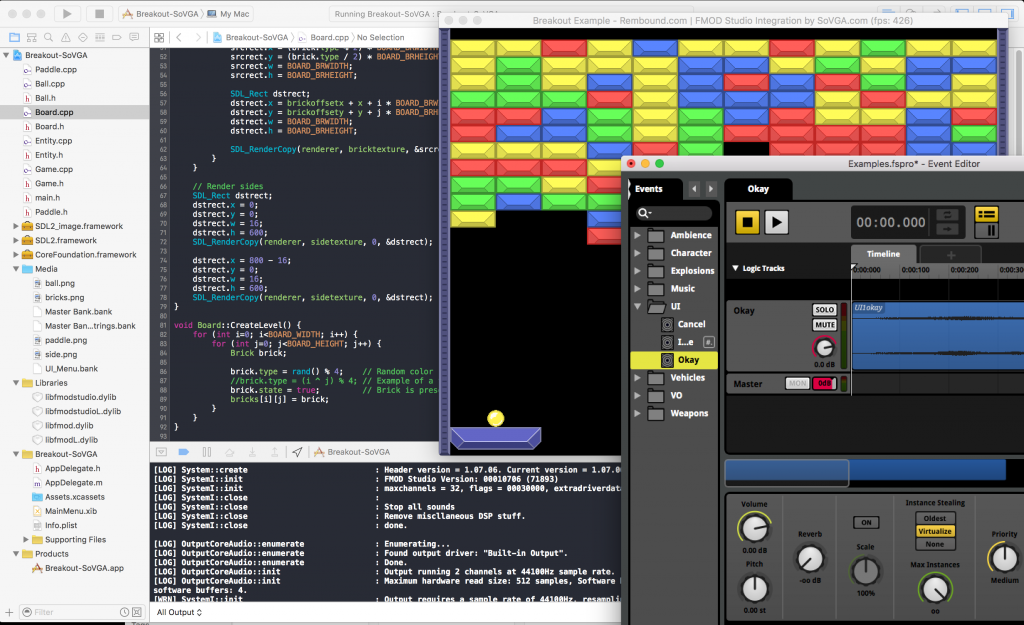1024x625 pixels.
Task: Toggle the ON button above Scale
Action: click(x=865, y=522)
